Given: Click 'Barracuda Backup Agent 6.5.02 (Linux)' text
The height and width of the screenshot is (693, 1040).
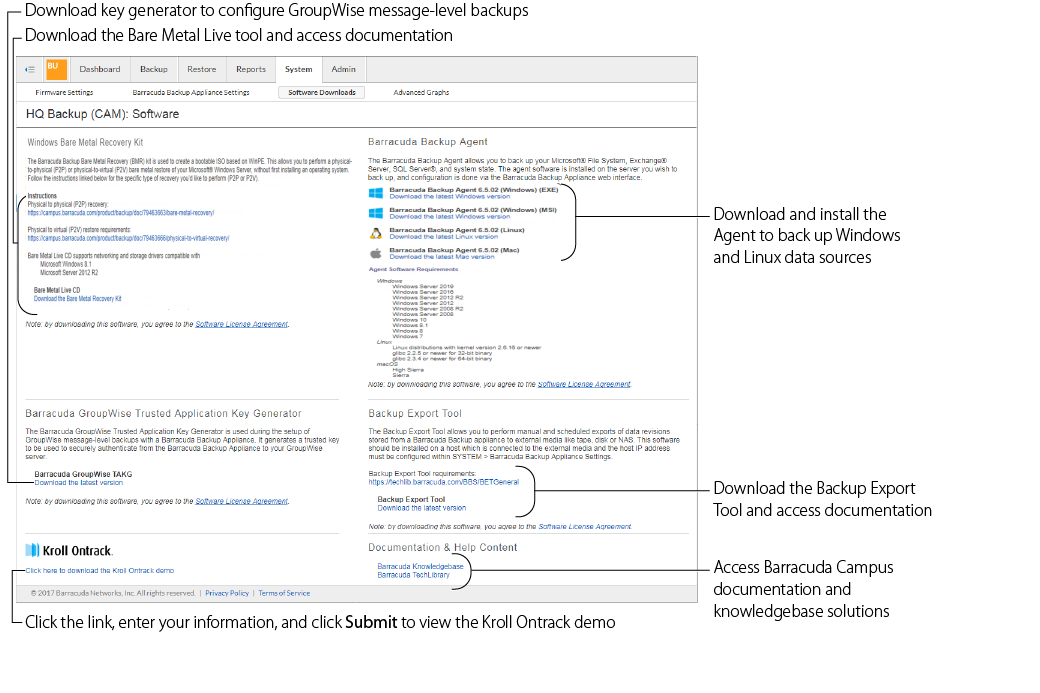Looking at the screenshot, I should click(x=457, y=229).
